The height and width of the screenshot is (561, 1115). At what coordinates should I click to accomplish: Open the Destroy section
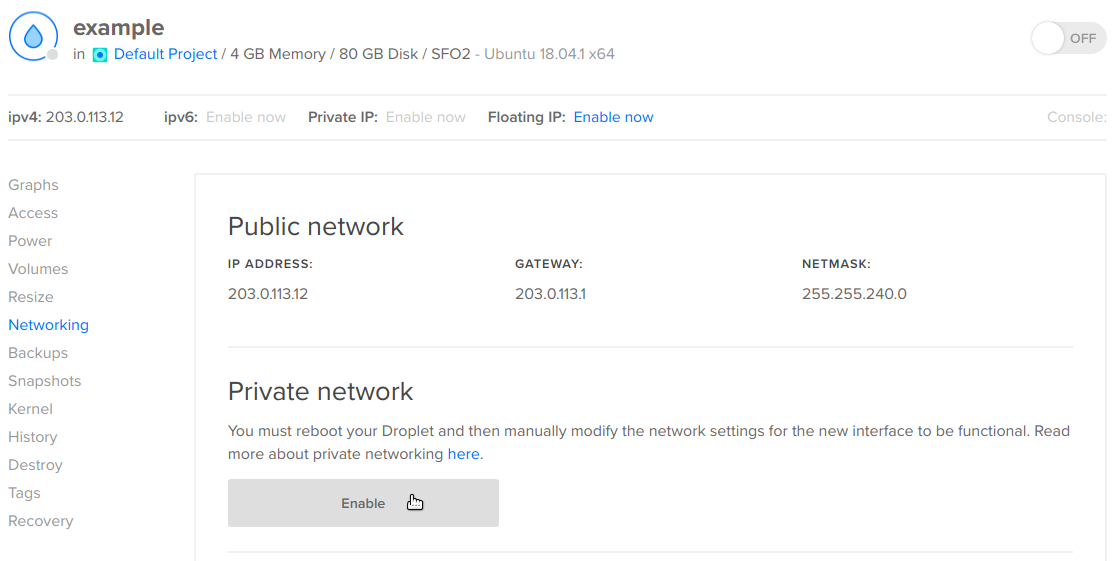click(x=36, y=465)
